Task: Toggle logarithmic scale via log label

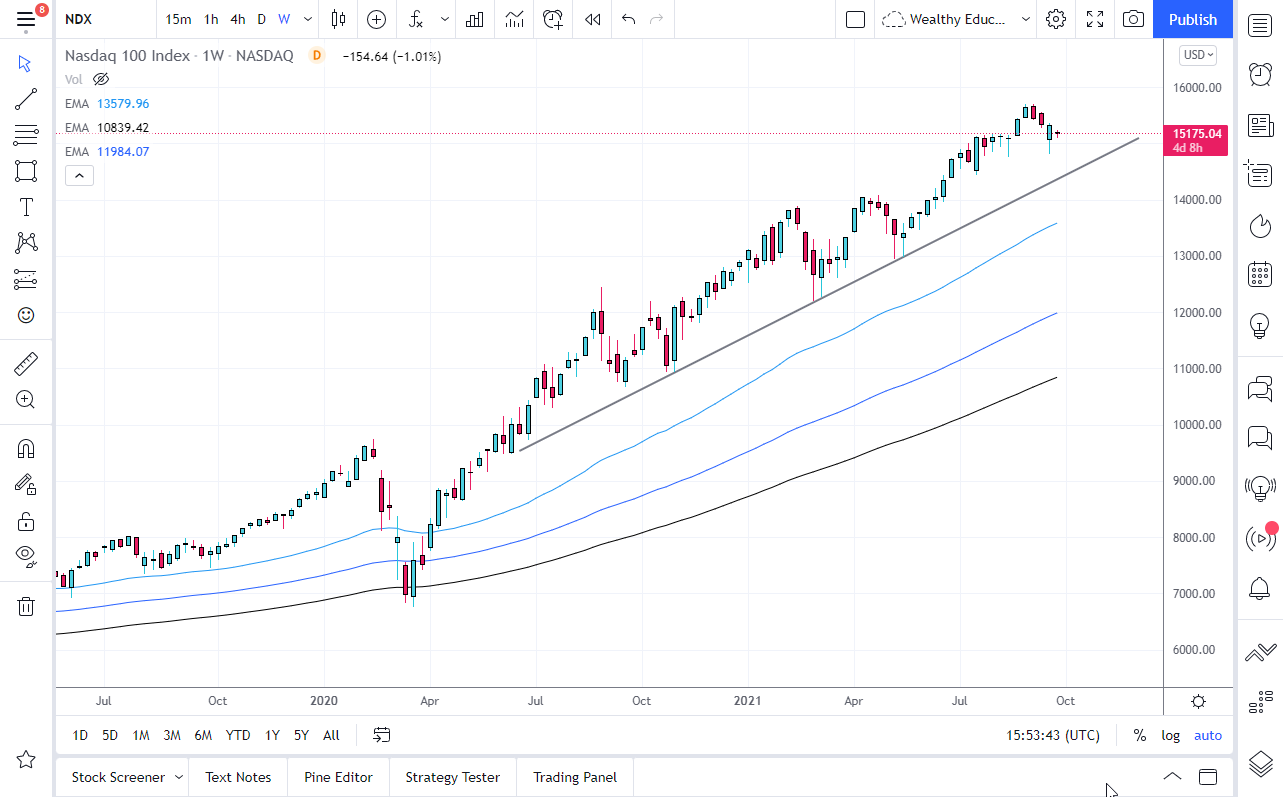Action: tap(1170, 735)
